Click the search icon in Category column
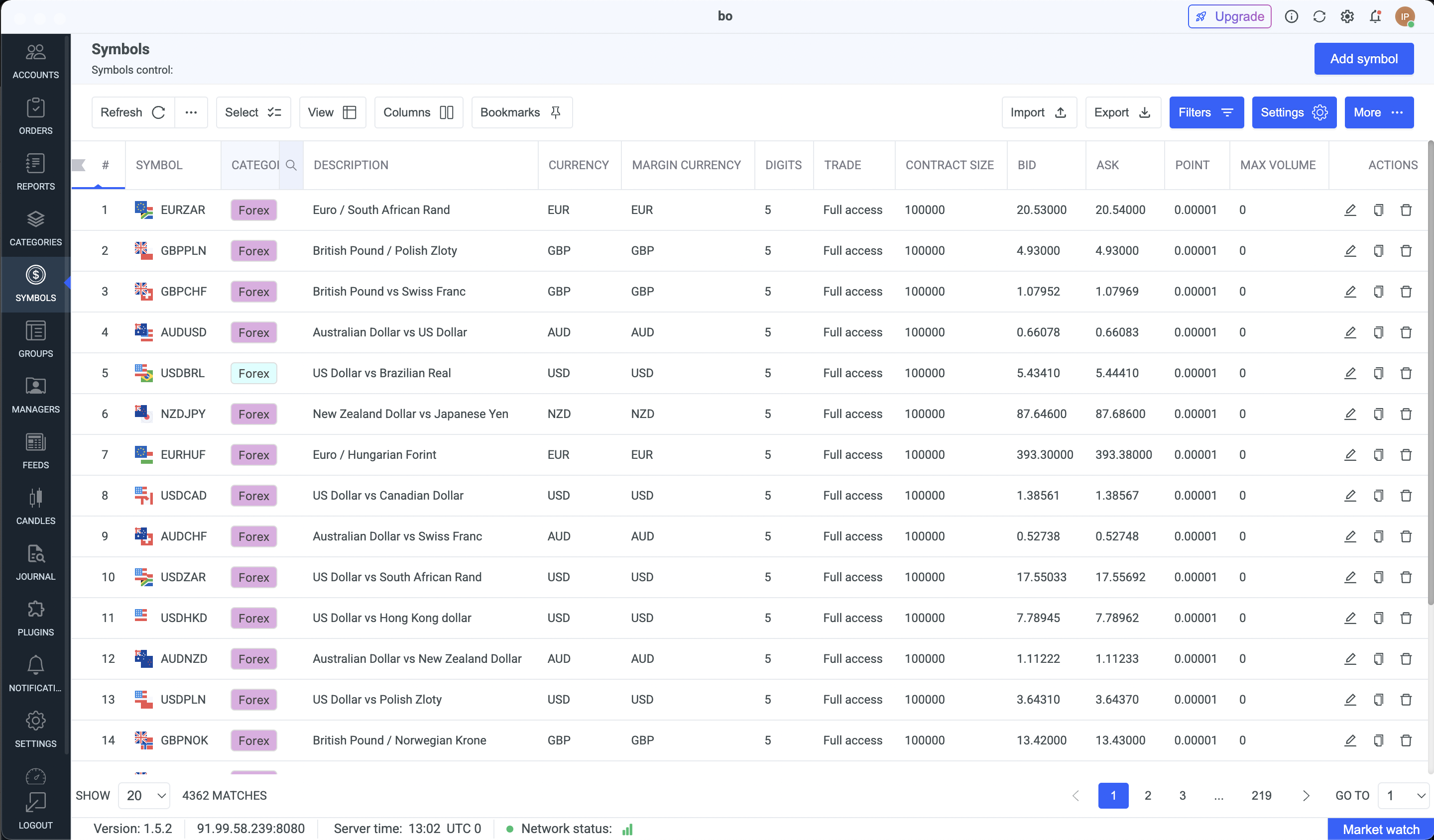 291,165
